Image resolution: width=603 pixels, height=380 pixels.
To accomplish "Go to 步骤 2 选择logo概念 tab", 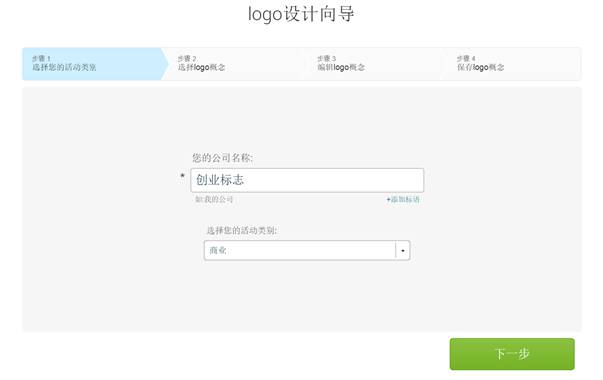I will (234, 64).
